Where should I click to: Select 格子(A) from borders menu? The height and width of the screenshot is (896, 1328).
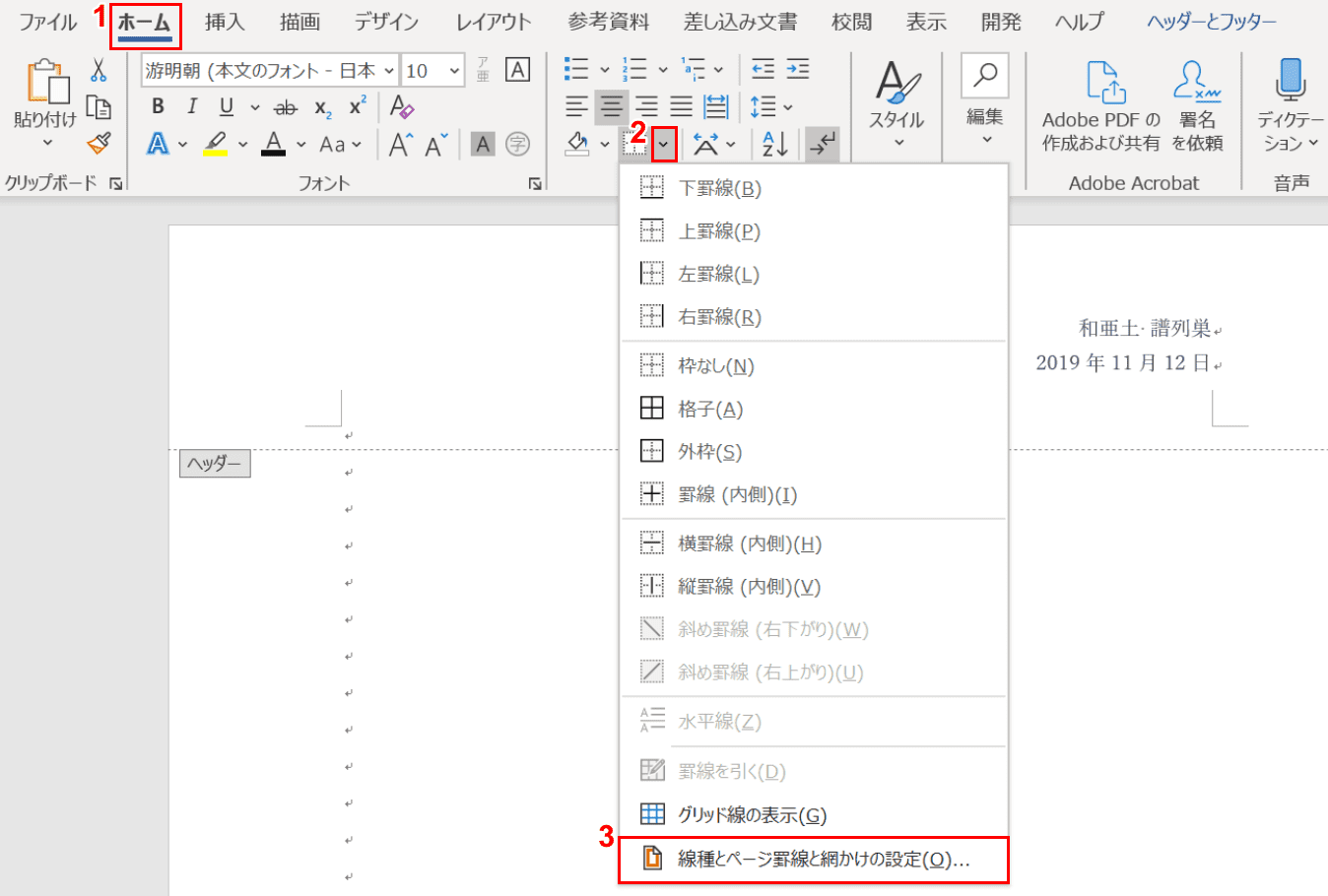(814, 409)
